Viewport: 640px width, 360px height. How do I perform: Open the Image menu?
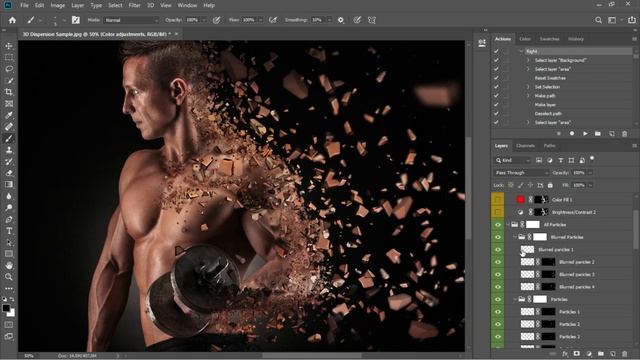coord(58,5)
